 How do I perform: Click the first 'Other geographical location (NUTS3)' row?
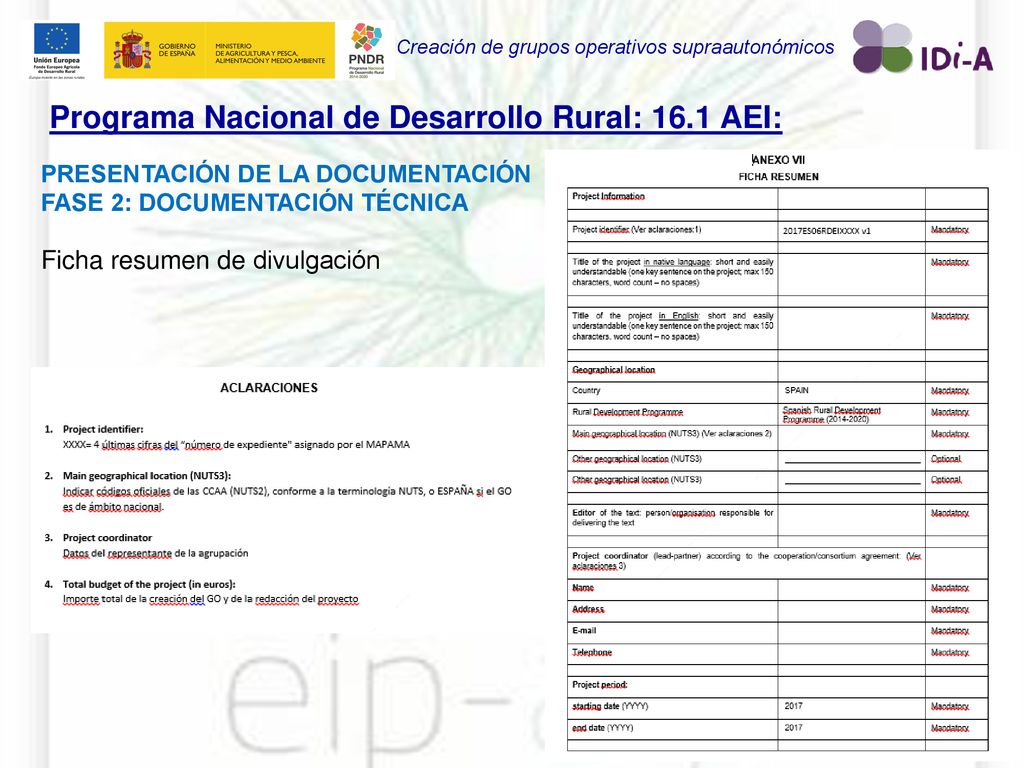point(777,459)
